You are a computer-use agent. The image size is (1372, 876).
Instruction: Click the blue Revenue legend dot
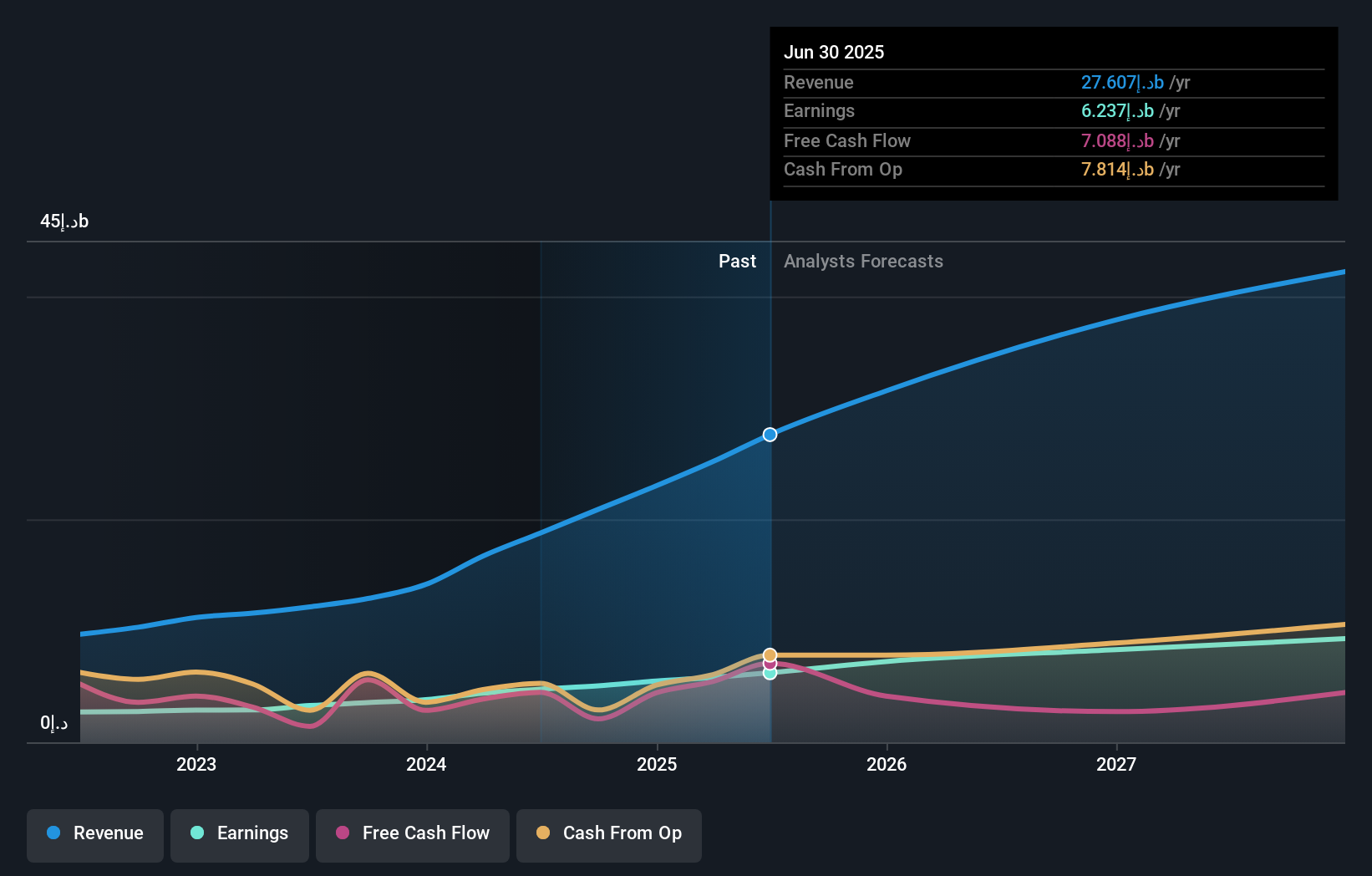coord(53,833)
